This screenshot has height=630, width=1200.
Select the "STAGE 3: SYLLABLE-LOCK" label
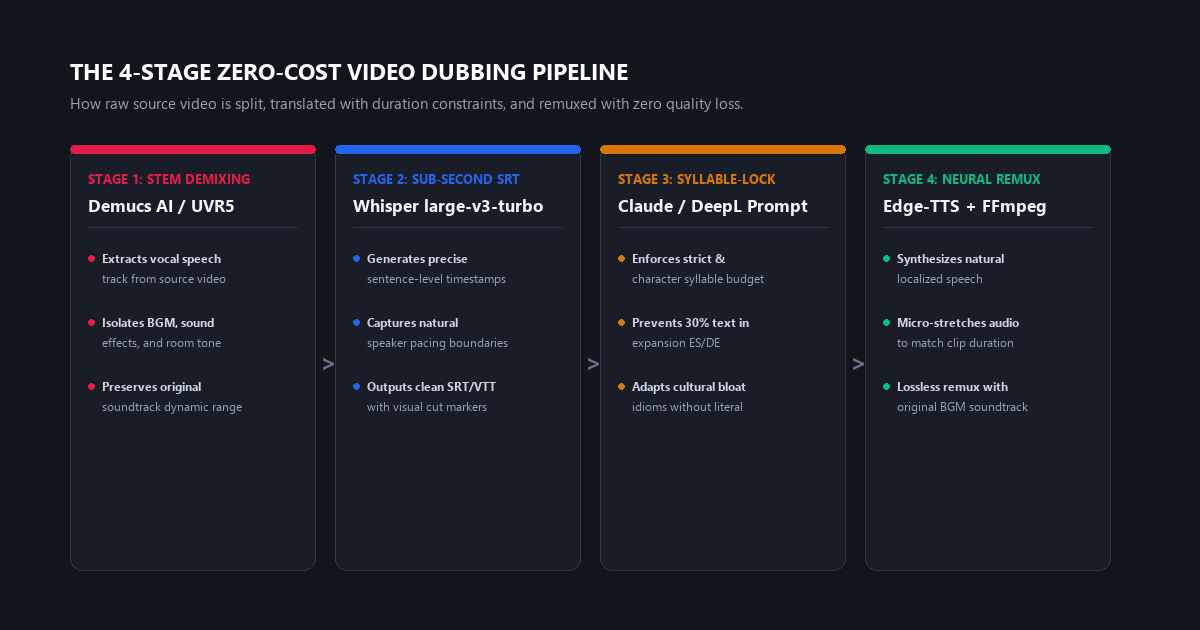click(x=697, y=180)
